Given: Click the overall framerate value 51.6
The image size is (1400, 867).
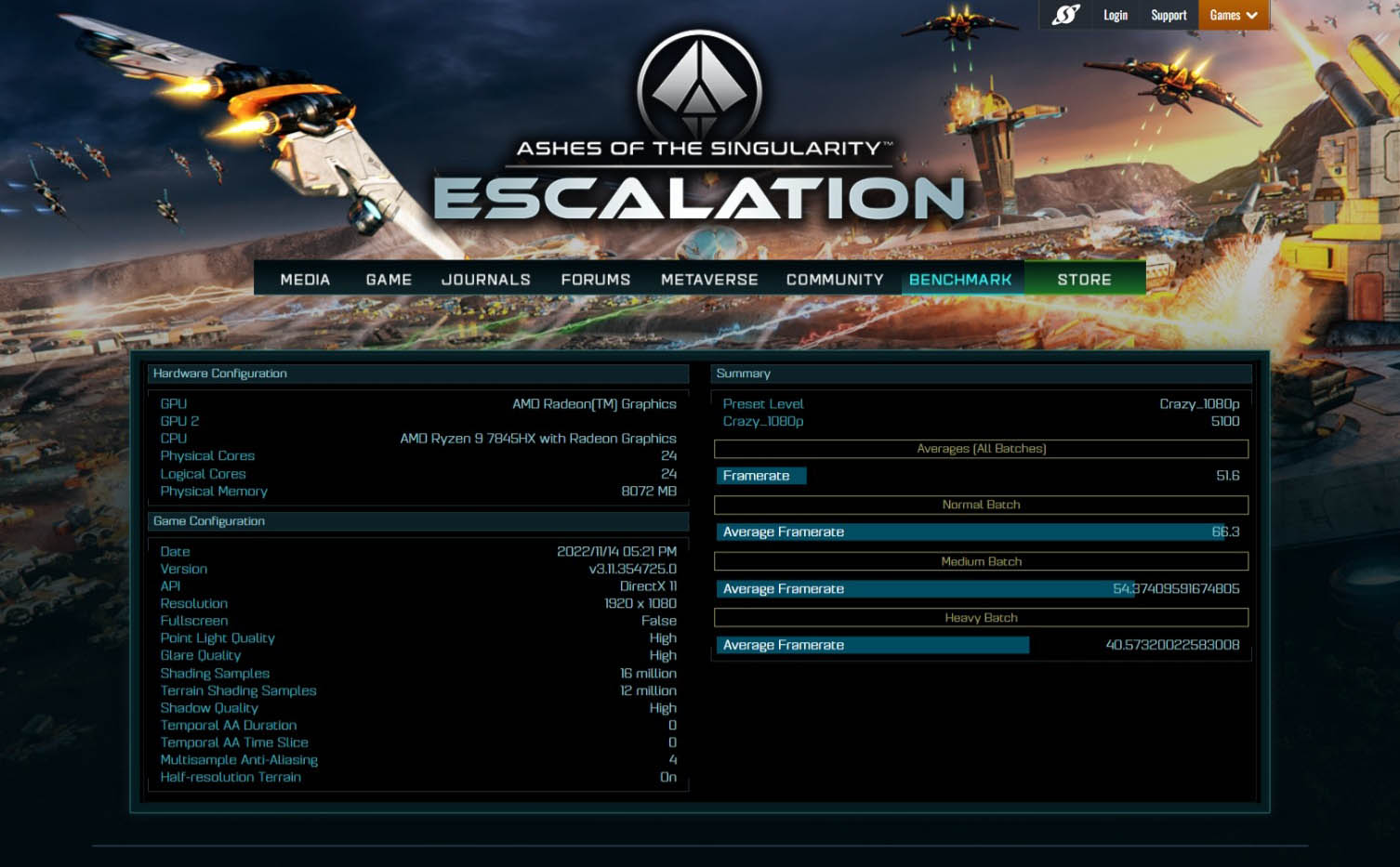Looking at the screenshot, I should (x=1228, y=476).
